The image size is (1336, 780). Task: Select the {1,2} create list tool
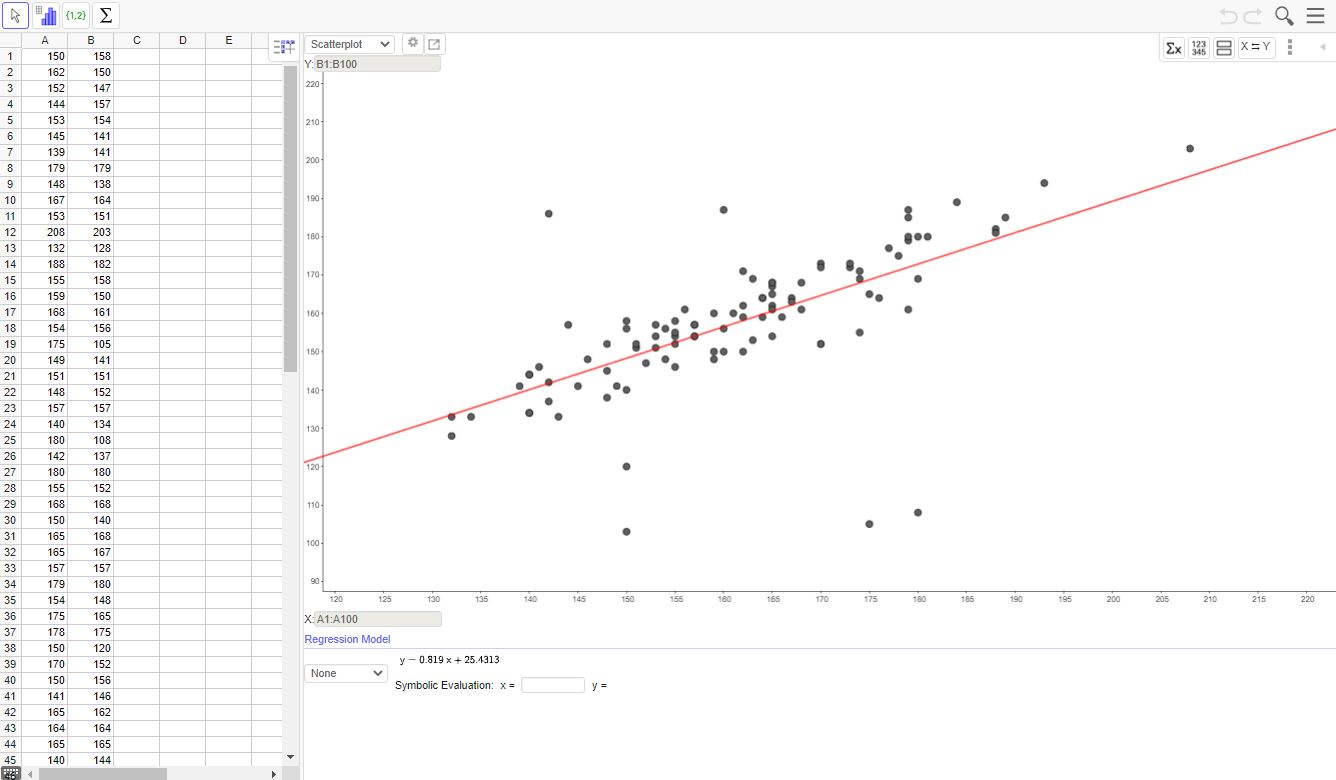click(76, 15)
